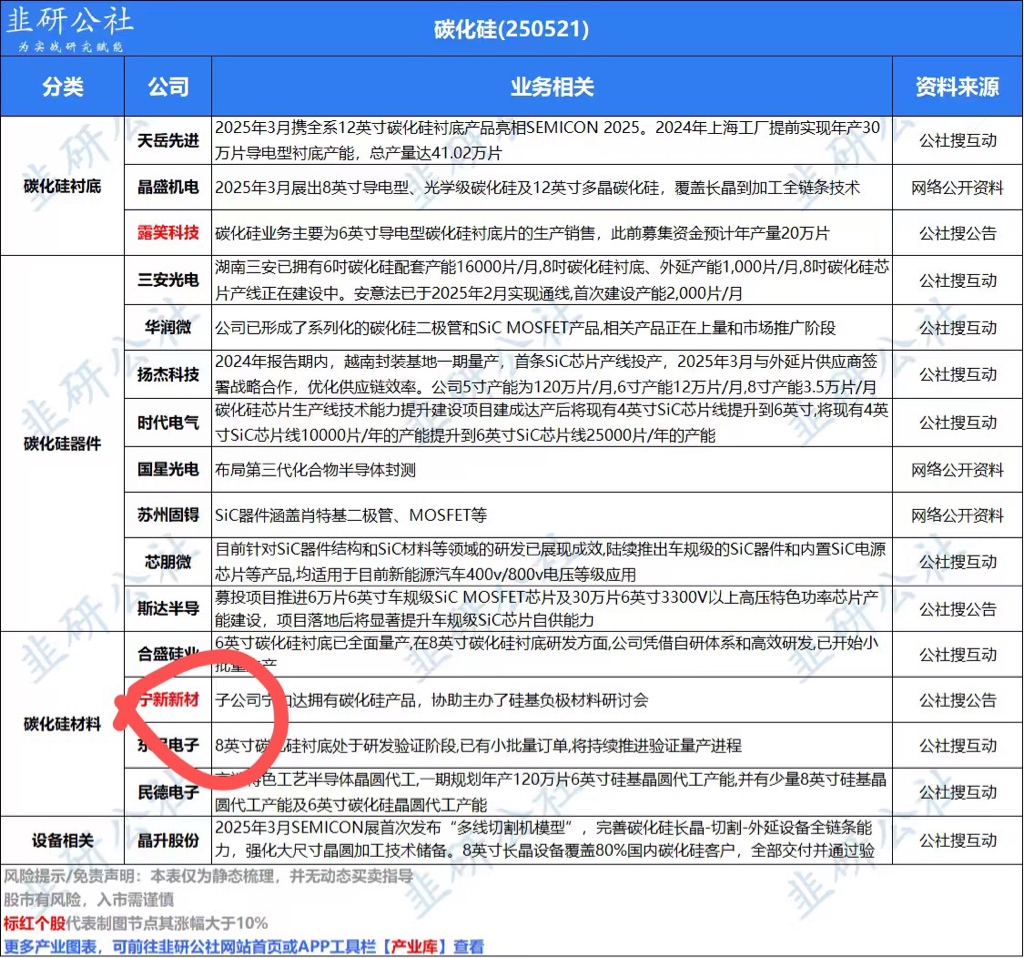Image resolution: width=1024 pixels, height=958 pixels.
Task: Click 布局第三代化合物半导体封测 text
Action: [x=315, y=470]
